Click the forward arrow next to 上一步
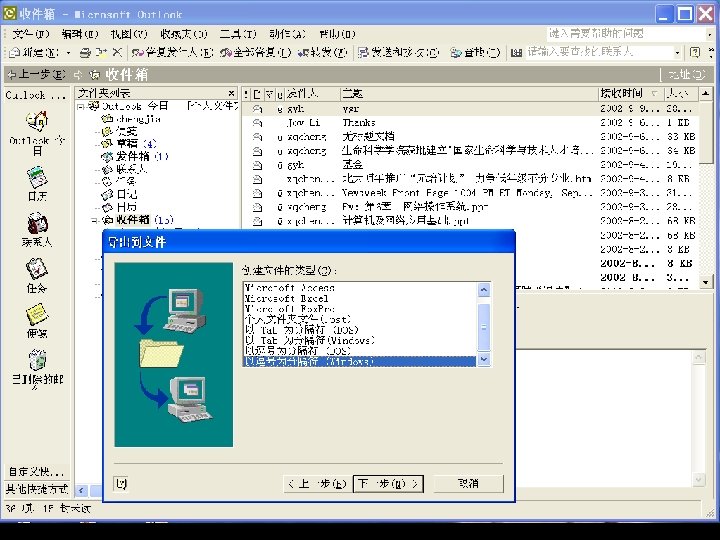Image resolution: width=720 pixels, height=540 pixels. pyautogui.click(x=78, y=74)
